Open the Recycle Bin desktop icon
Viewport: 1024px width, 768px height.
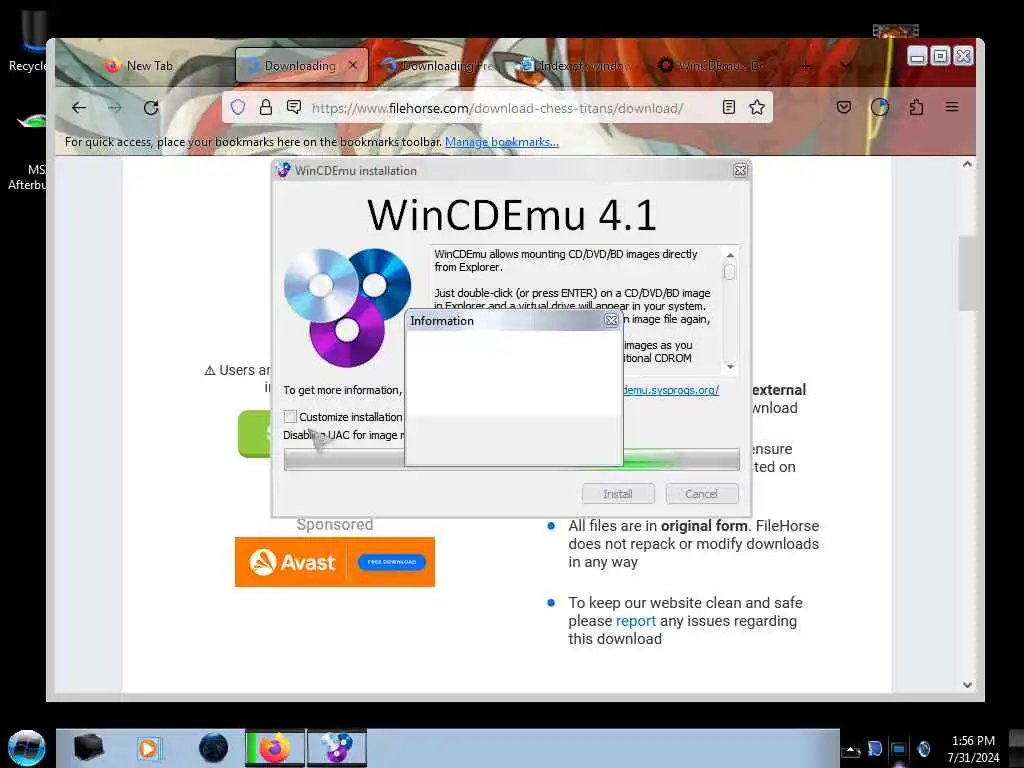click(x=27, y=40)
